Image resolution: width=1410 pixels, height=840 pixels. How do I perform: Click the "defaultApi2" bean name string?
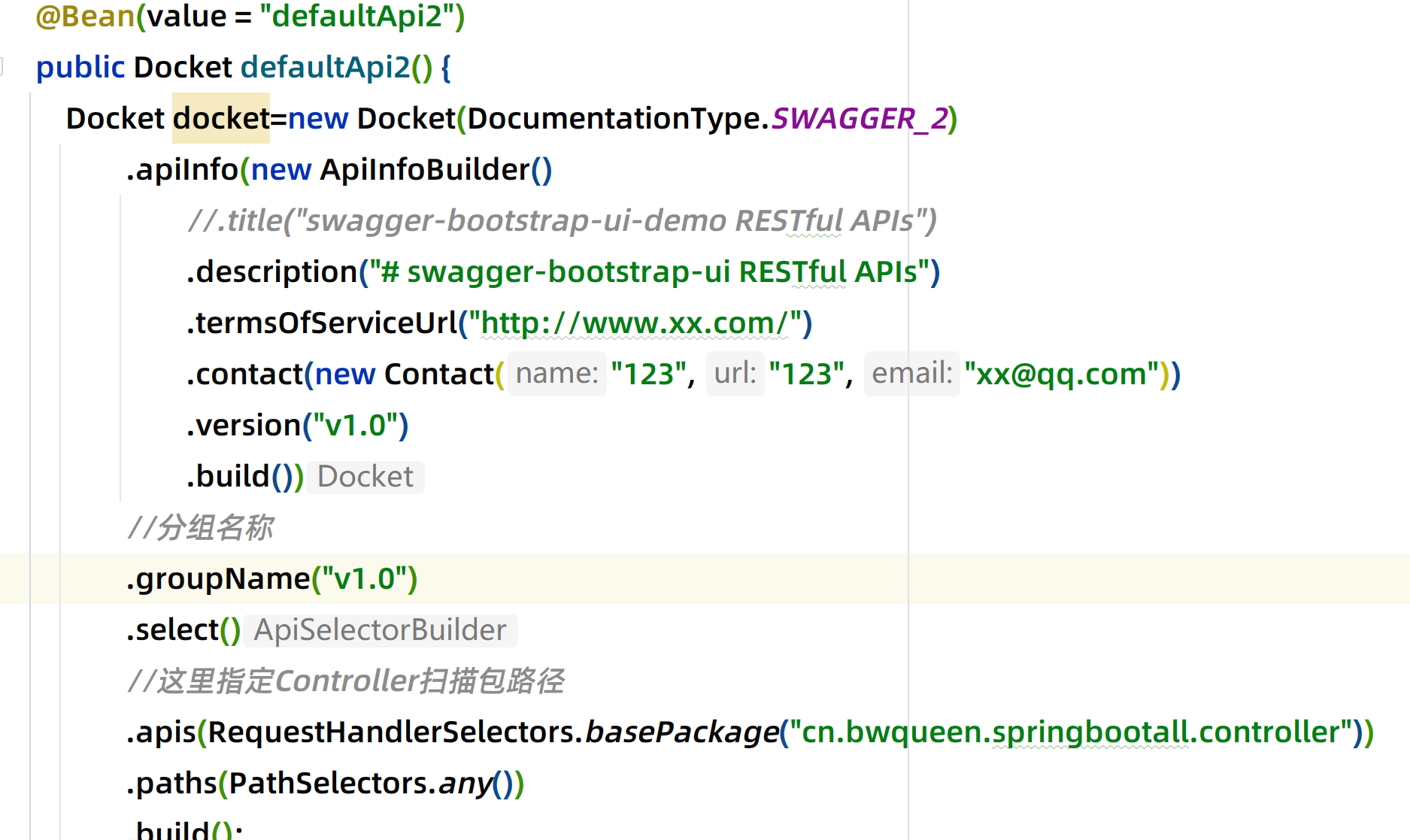click(362, 17)
